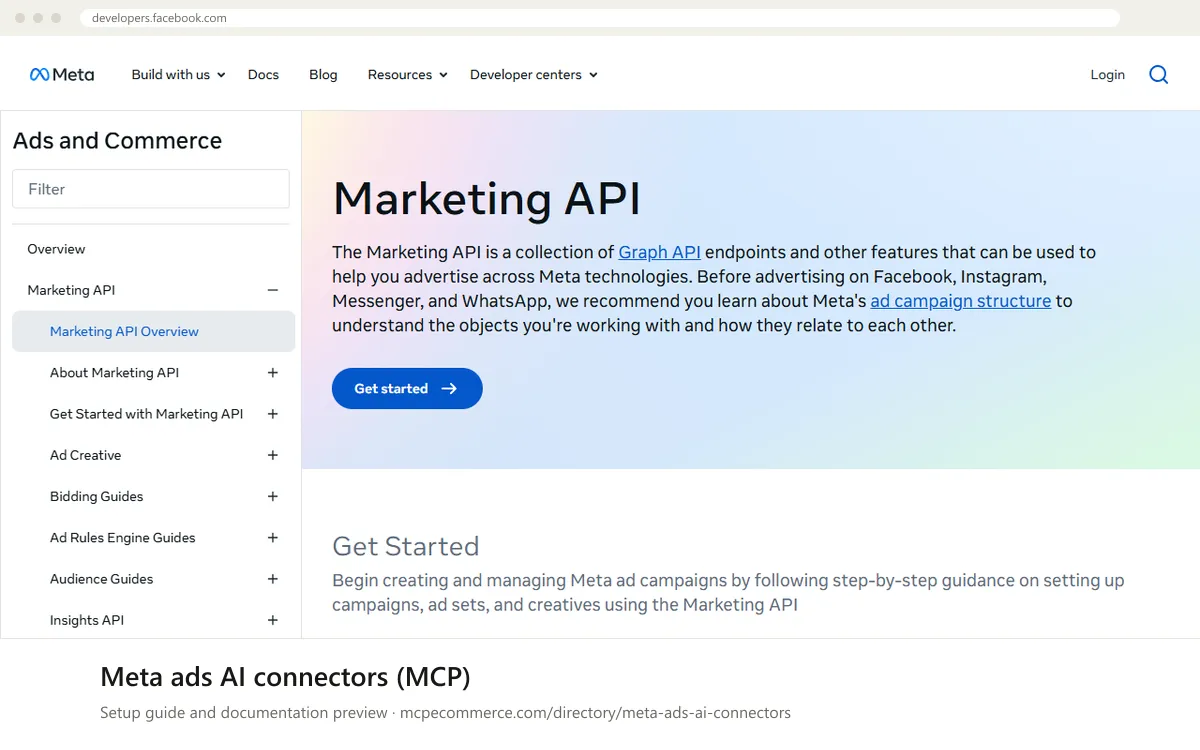Open the About Marketing API page
Image resolution: width=1200 pixels, height=750 pixels.
[114, 373]
